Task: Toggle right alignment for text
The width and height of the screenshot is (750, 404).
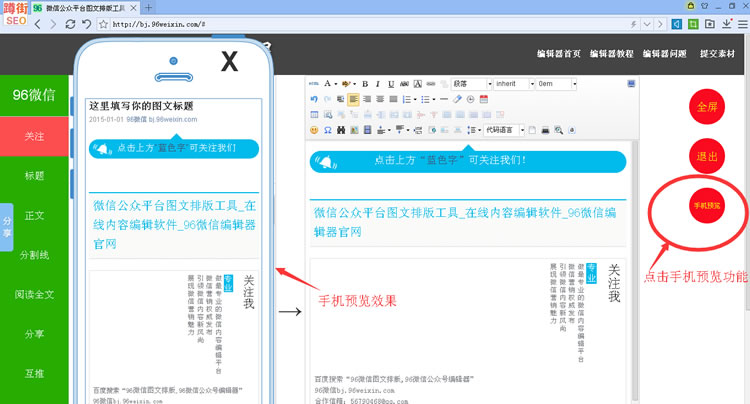Action: 380,99
